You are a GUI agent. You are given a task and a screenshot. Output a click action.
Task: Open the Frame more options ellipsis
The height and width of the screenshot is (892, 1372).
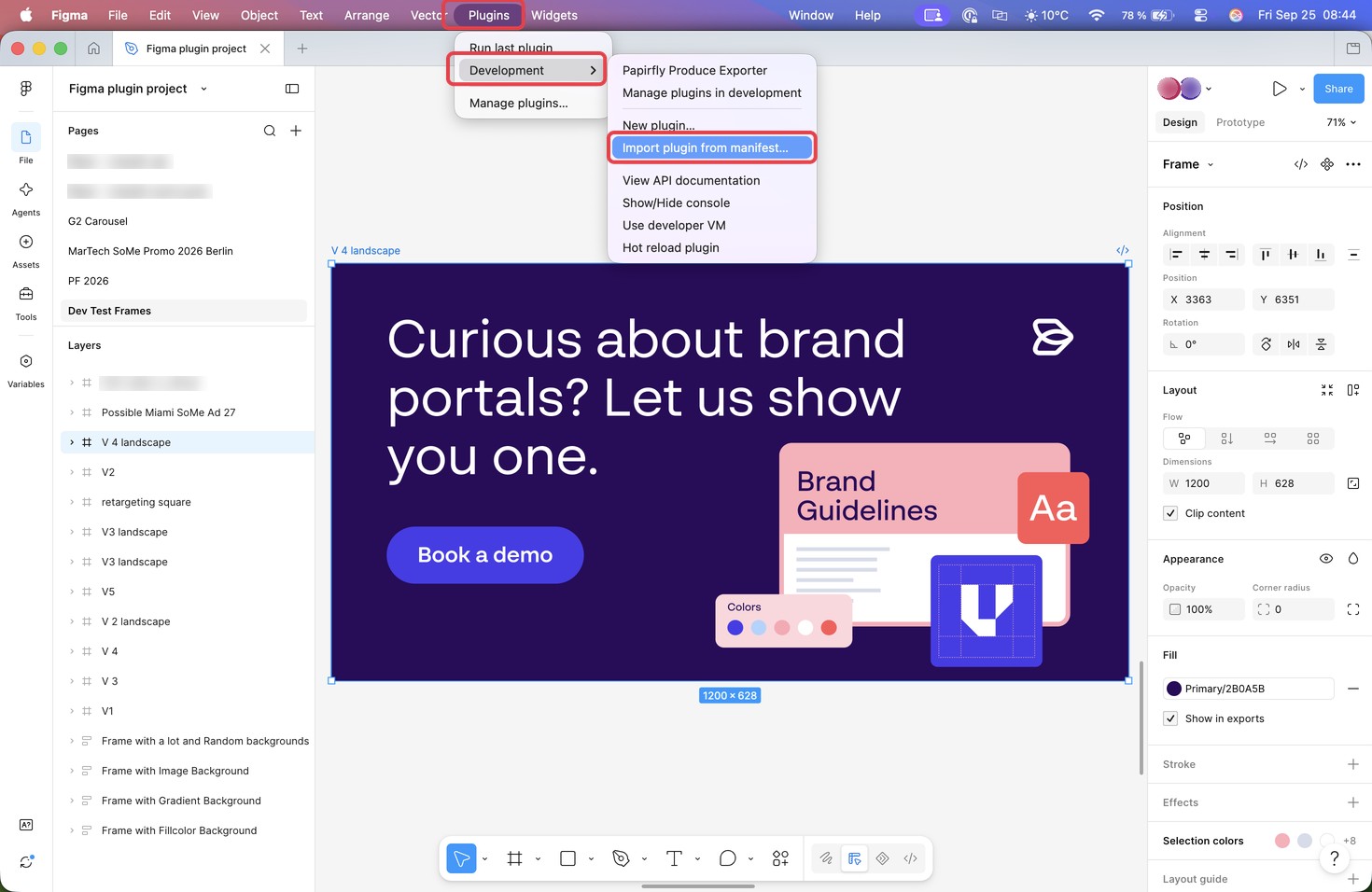tap(1353, 164)
